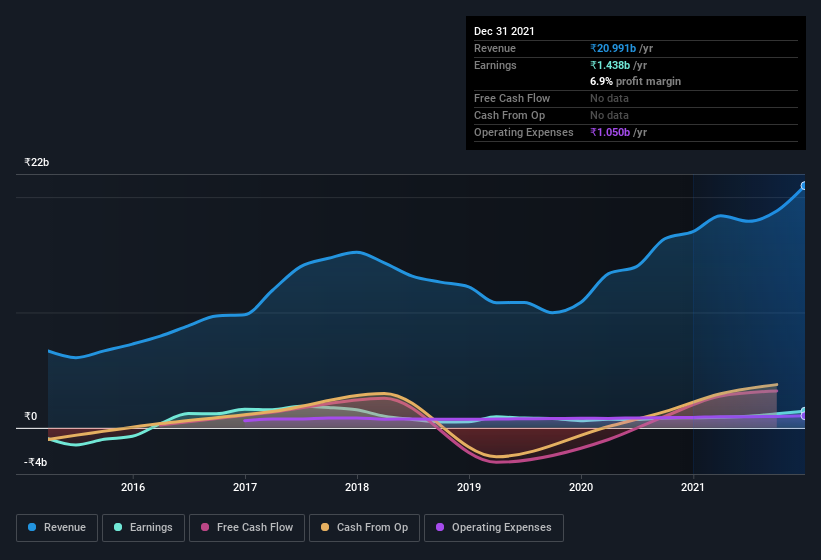
Task: Click the 2019 axis label
Action: (469, 487)
